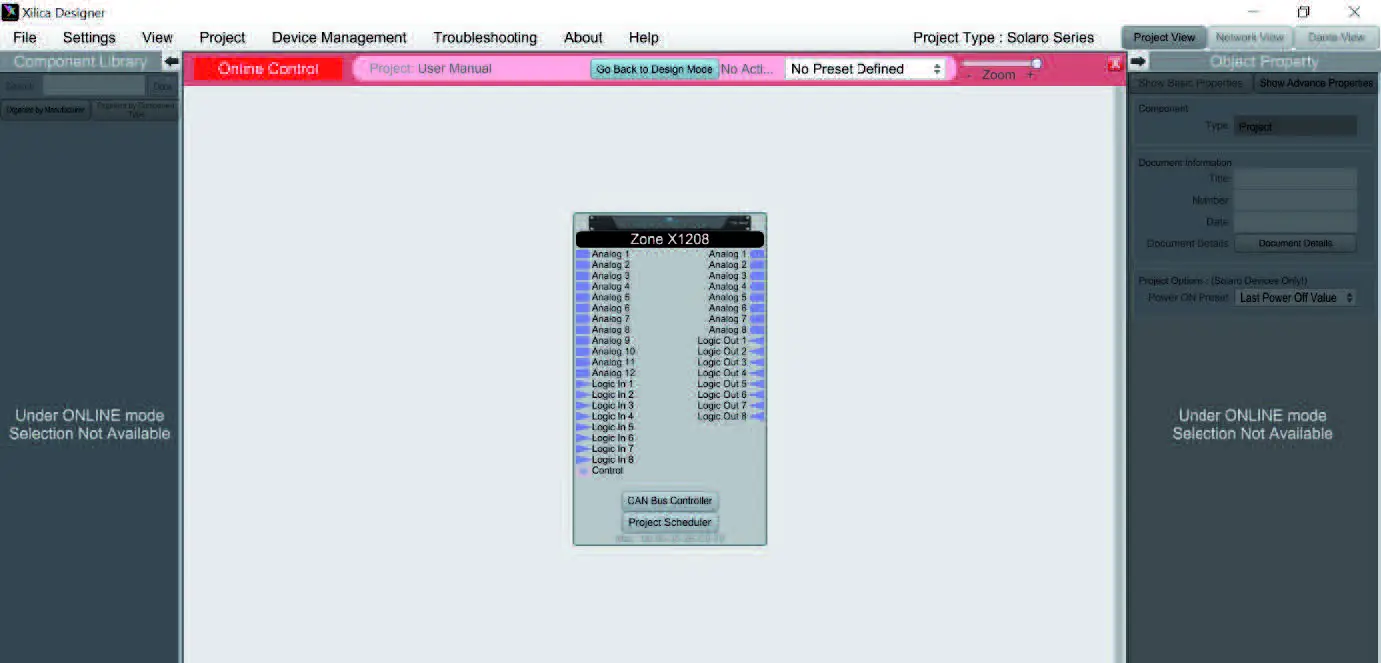The width and height of the screenshot is (1381, 663).
Task: Show Advance Properties tab
Action: tap(1315, 83)
